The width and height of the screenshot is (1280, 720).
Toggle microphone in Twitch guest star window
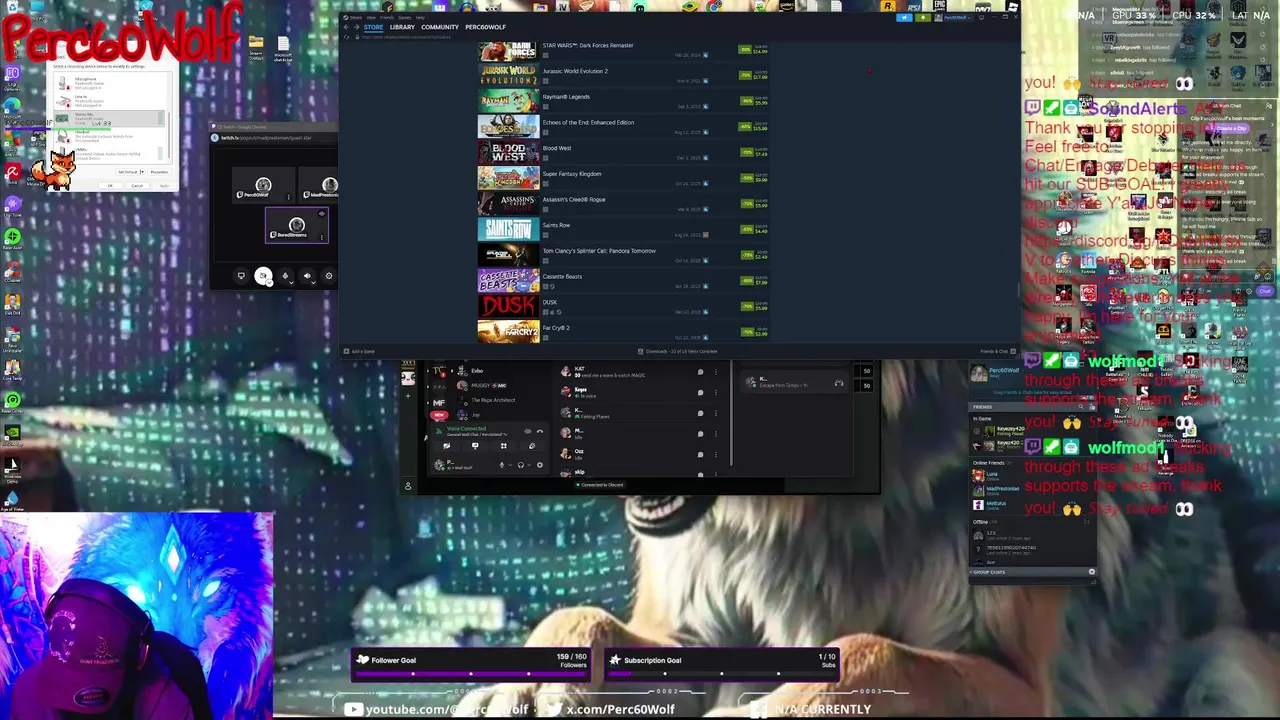pos(285,276)
